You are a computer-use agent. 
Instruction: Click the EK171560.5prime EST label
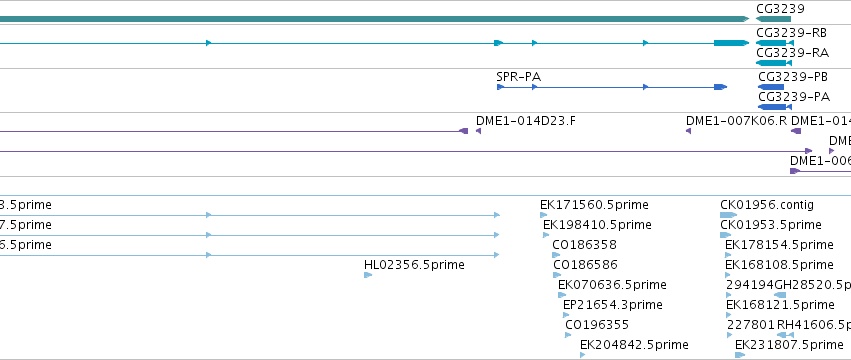click(594, 205)
